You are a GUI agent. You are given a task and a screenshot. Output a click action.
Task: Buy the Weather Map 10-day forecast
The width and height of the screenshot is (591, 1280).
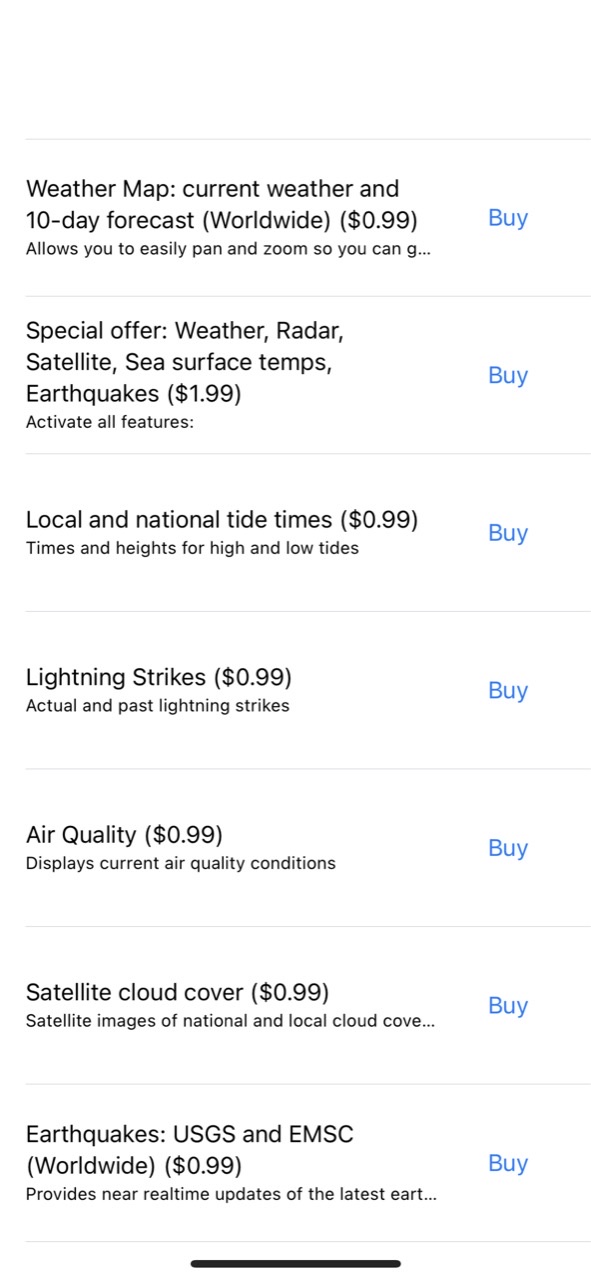pyautogui.click(x=508, y=218)
